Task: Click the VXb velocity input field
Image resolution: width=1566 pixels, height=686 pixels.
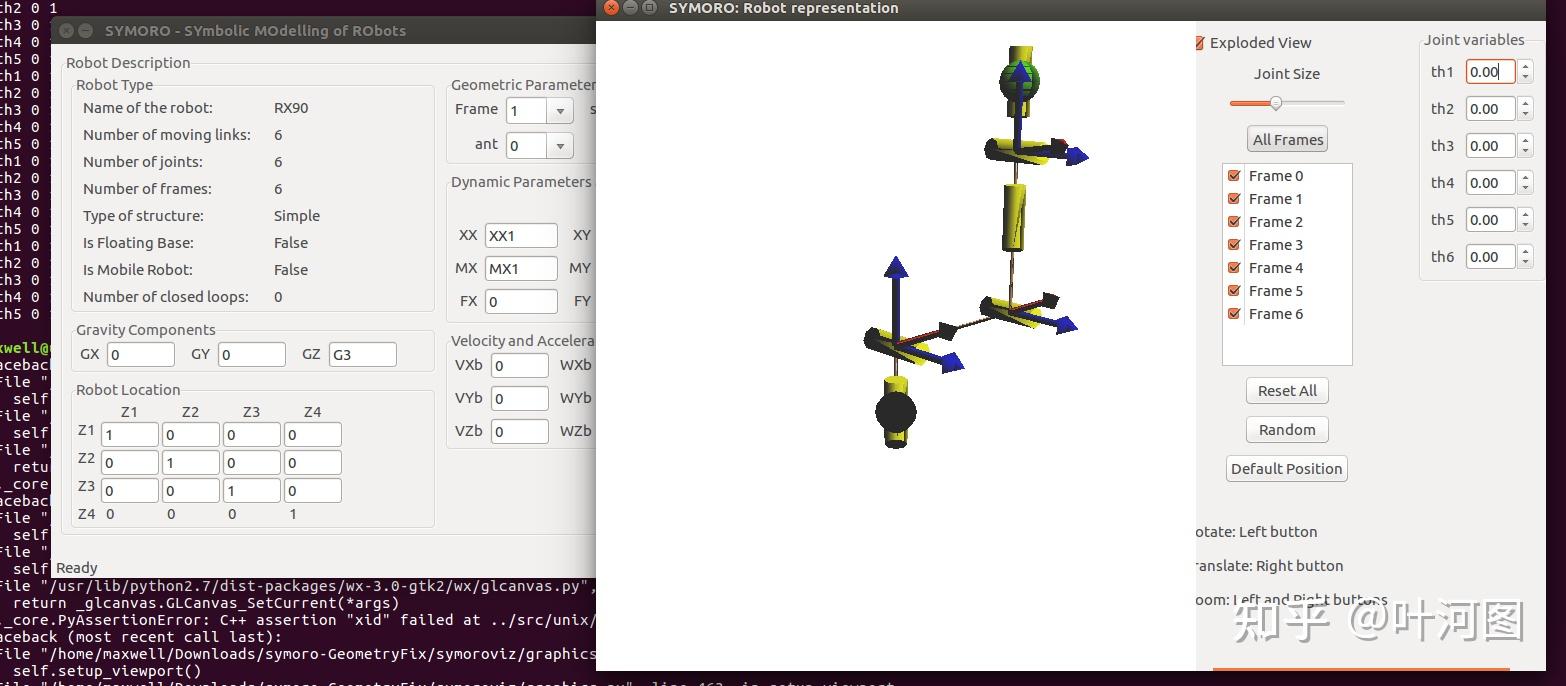Action: coord(519,365)
